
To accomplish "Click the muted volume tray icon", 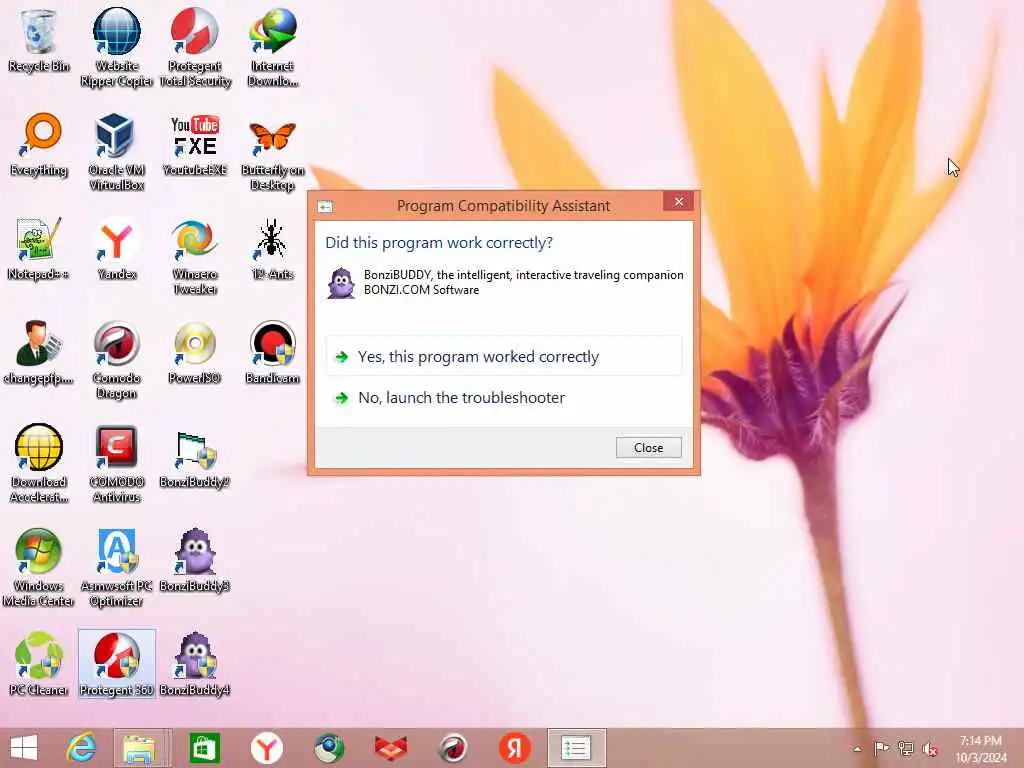I will click(930, 749).
